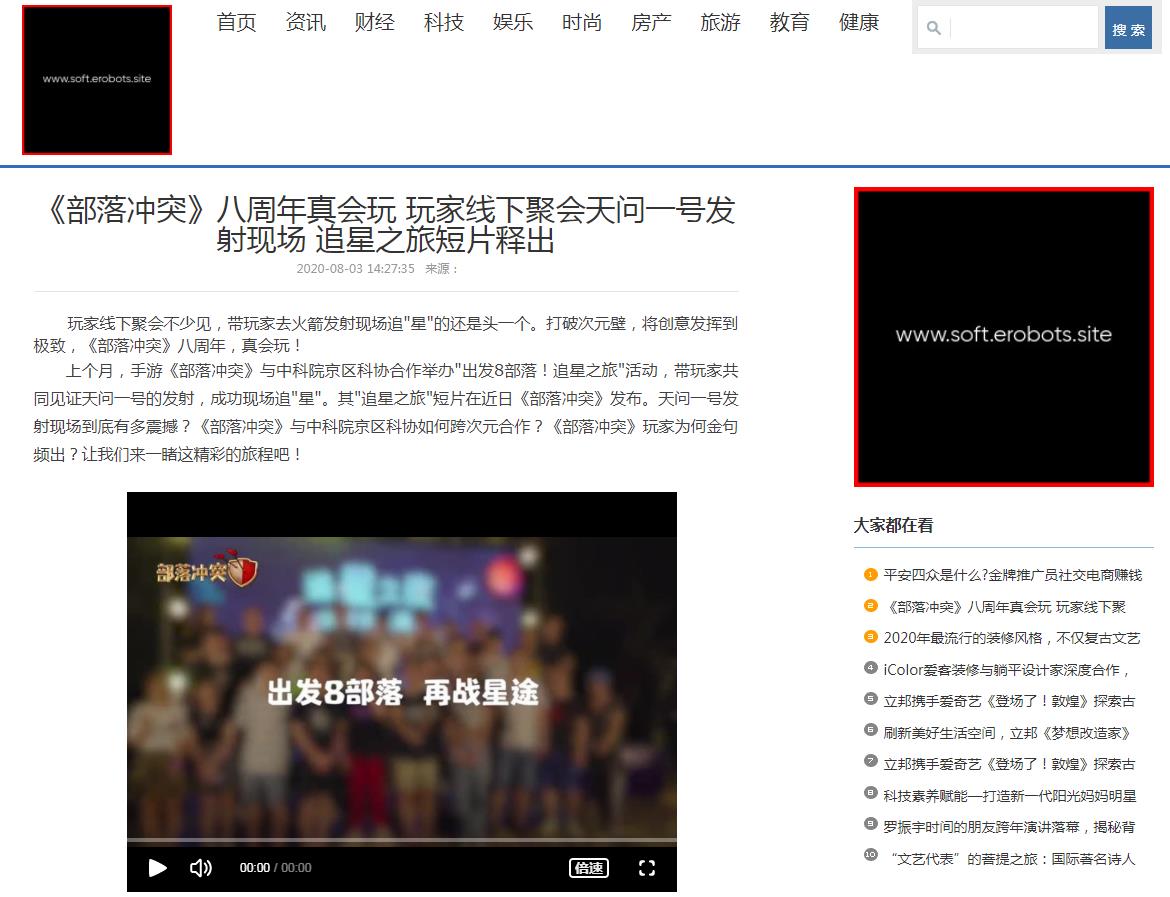Click the blue 搜索 button
Viewport: 1170px width, 897px height.
click(x=1128, y=28)
